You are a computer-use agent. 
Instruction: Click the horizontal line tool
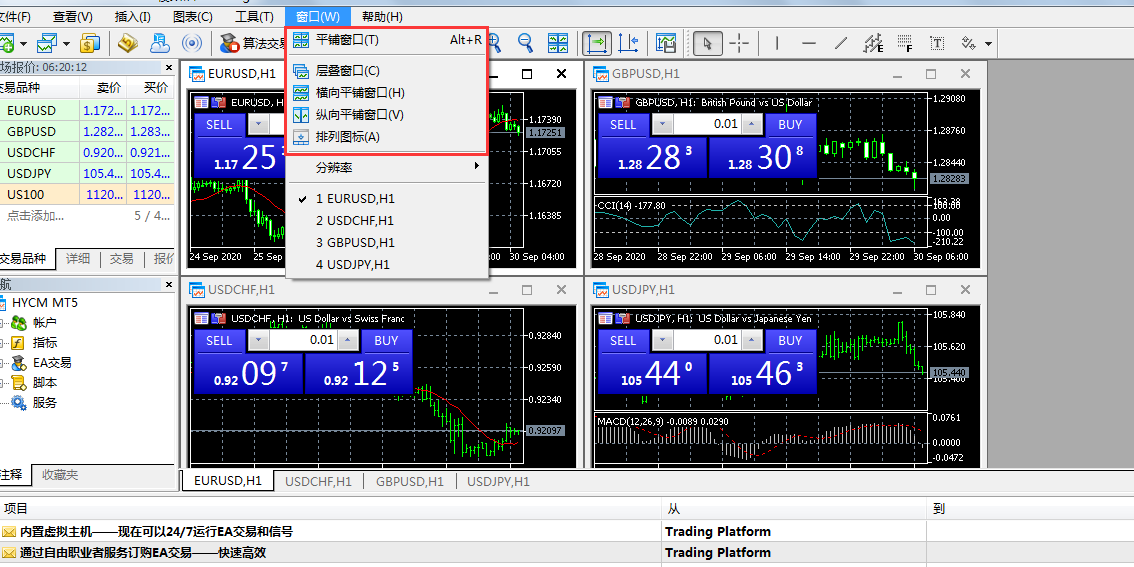coord(809,43)
